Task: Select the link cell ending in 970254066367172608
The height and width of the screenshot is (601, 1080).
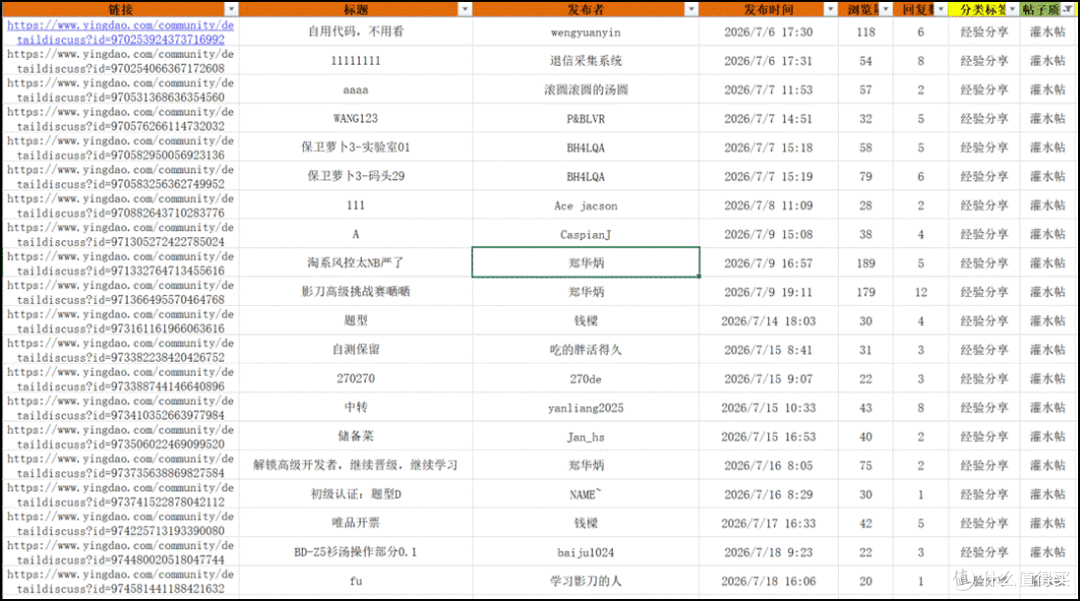Action: (121, 61)
